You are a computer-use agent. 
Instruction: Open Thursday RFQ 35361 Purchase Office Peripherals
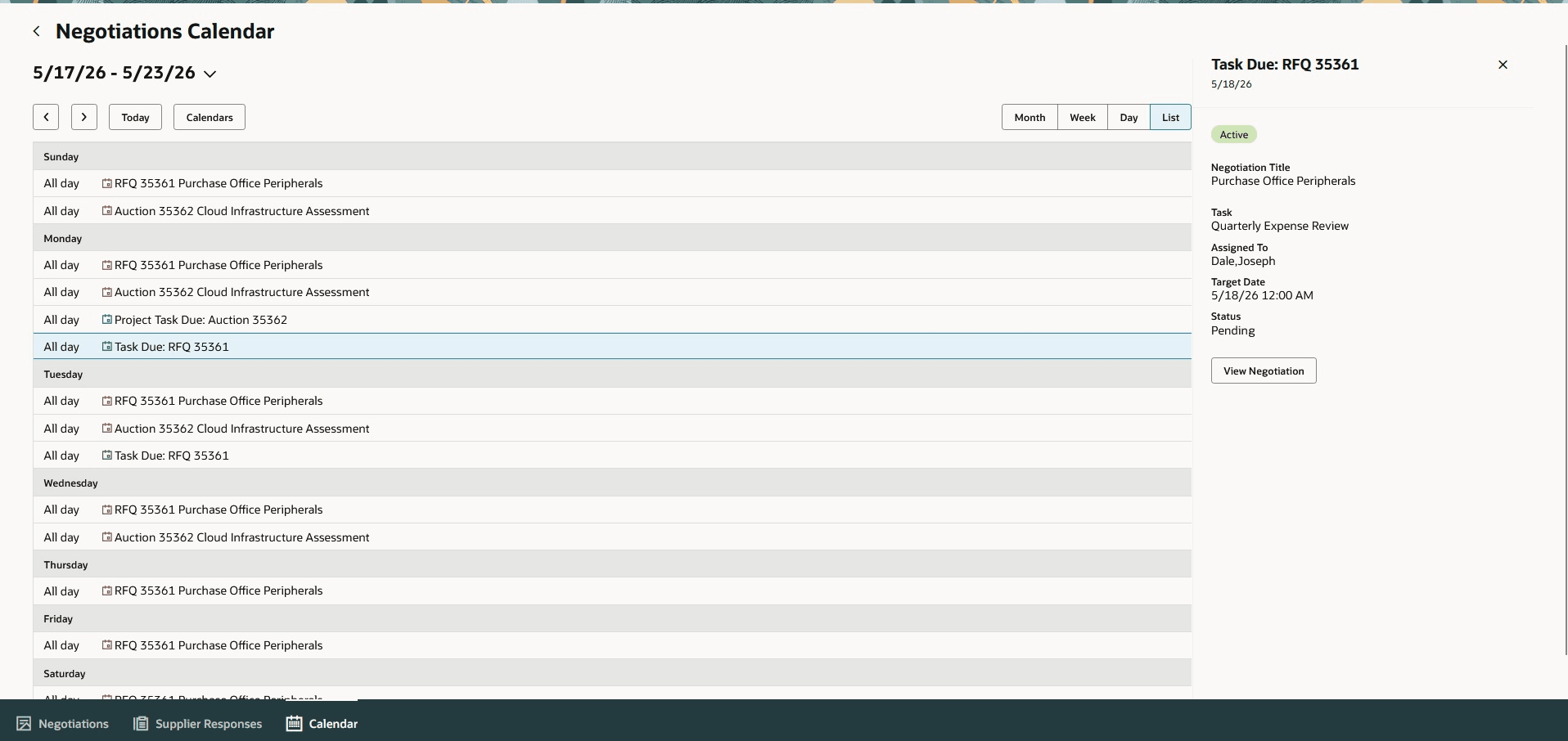[x=612, y=591]
